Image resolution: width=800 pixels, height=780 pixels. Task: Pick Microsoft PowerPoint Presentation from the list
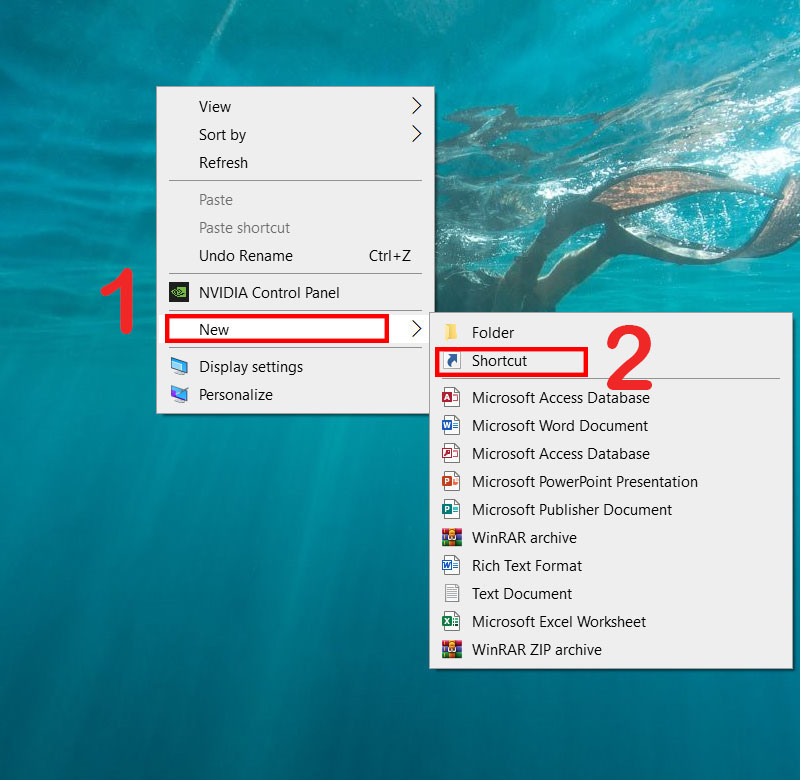(610, 482)
